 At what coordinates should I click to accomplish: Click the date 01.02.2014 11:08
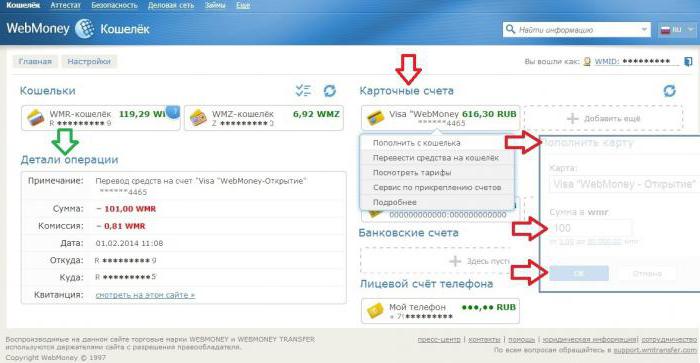point(129,243)
